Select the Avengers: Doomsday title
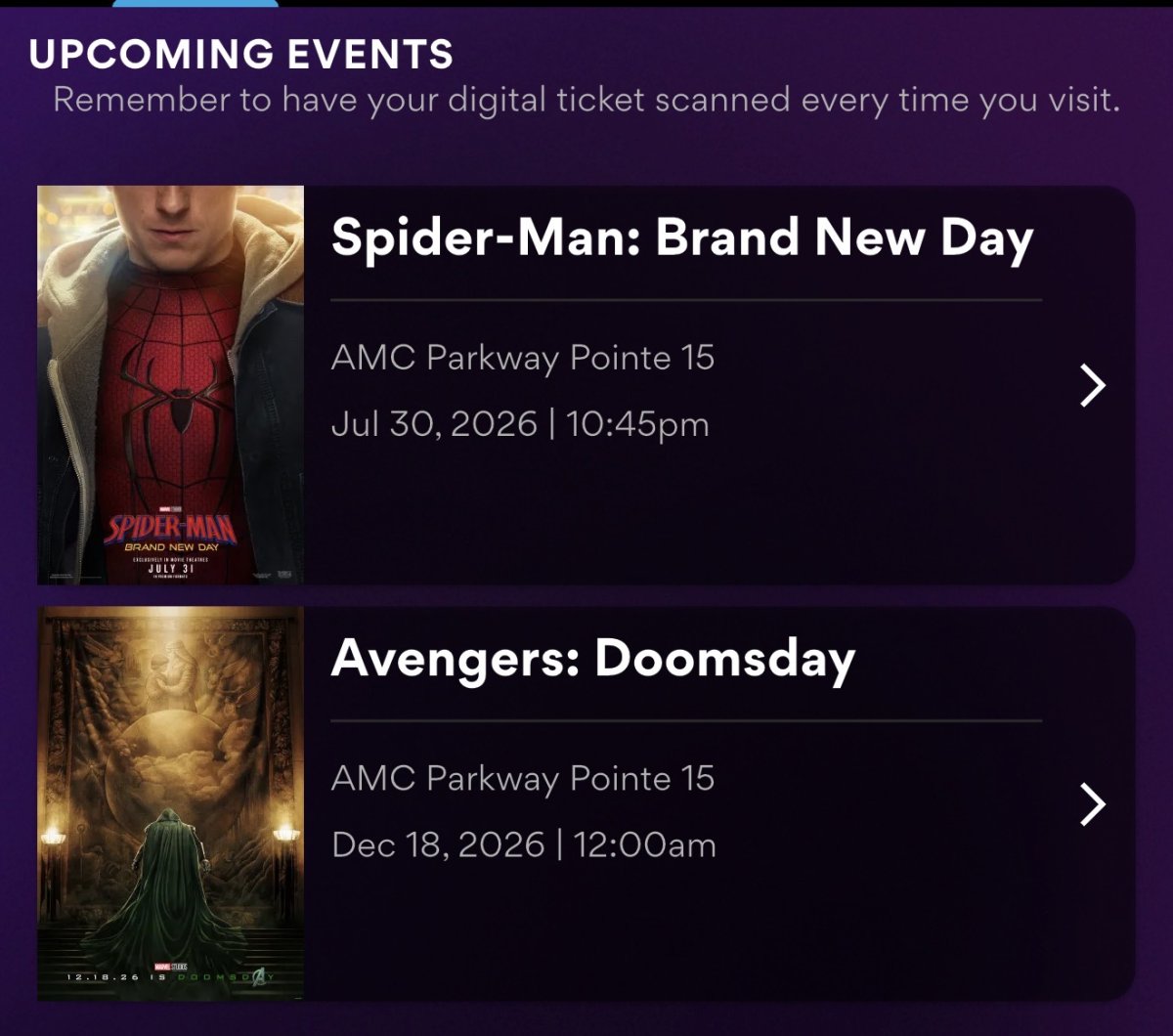Image resolution: width=1173 pixels, height=1036 pixels. 593,660
